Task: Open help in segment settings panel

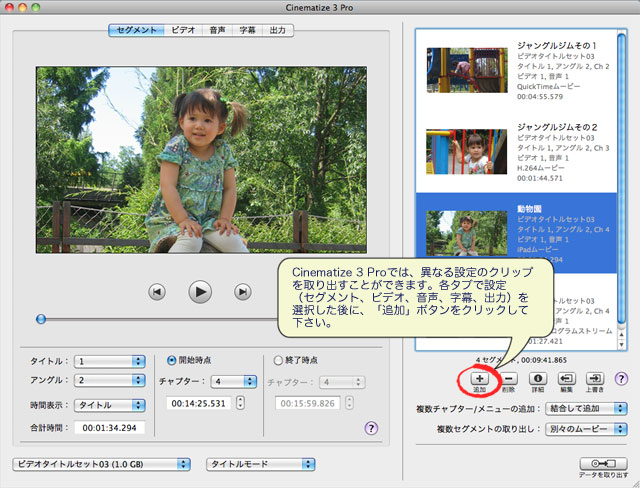Action: 371,428
